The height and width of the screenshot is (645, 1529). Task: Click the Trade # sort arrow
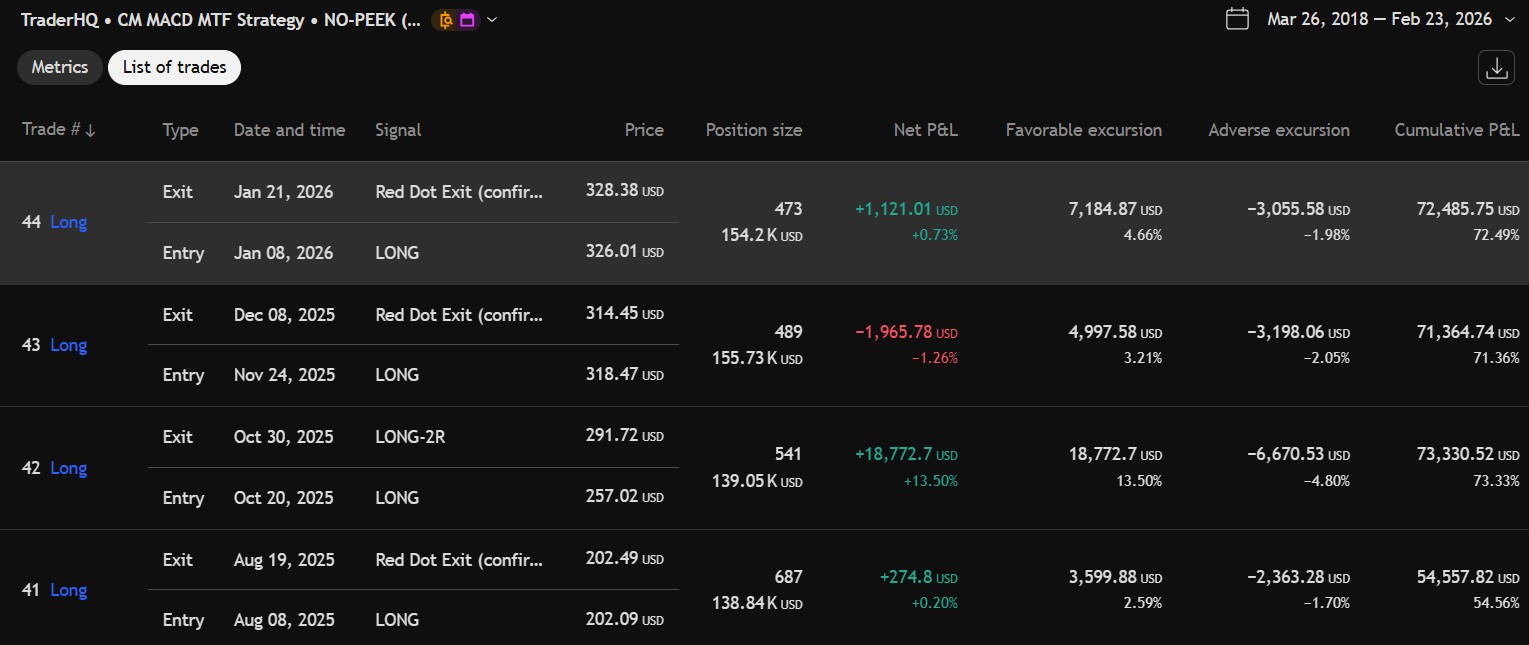91,130
